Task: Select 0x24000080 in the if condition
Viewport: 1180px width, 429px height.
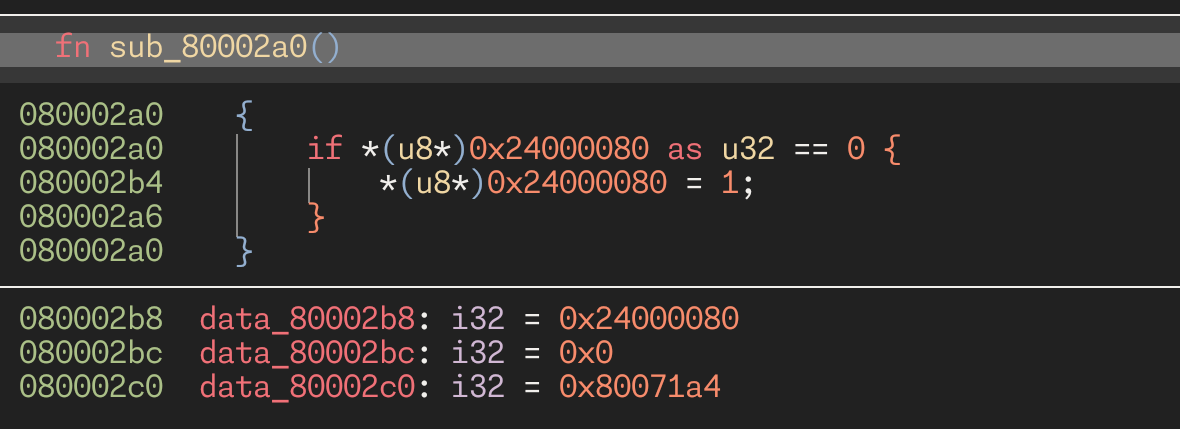Action: [x=558, y=149]
